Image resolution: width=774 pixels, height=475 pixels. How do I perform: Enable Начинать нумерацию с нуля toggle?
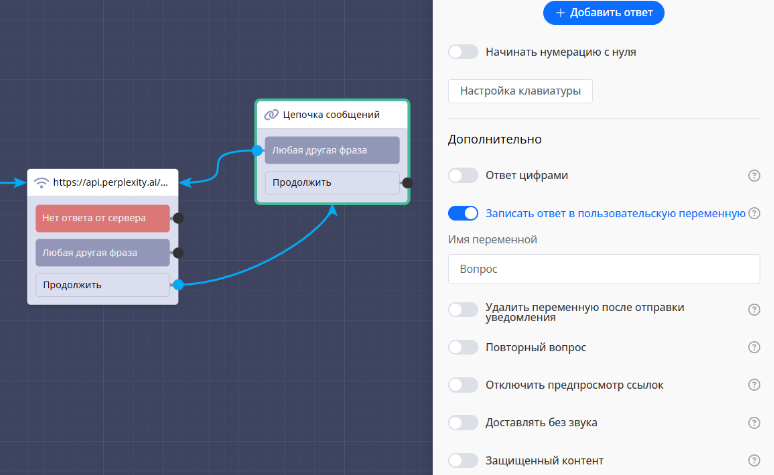463,51
